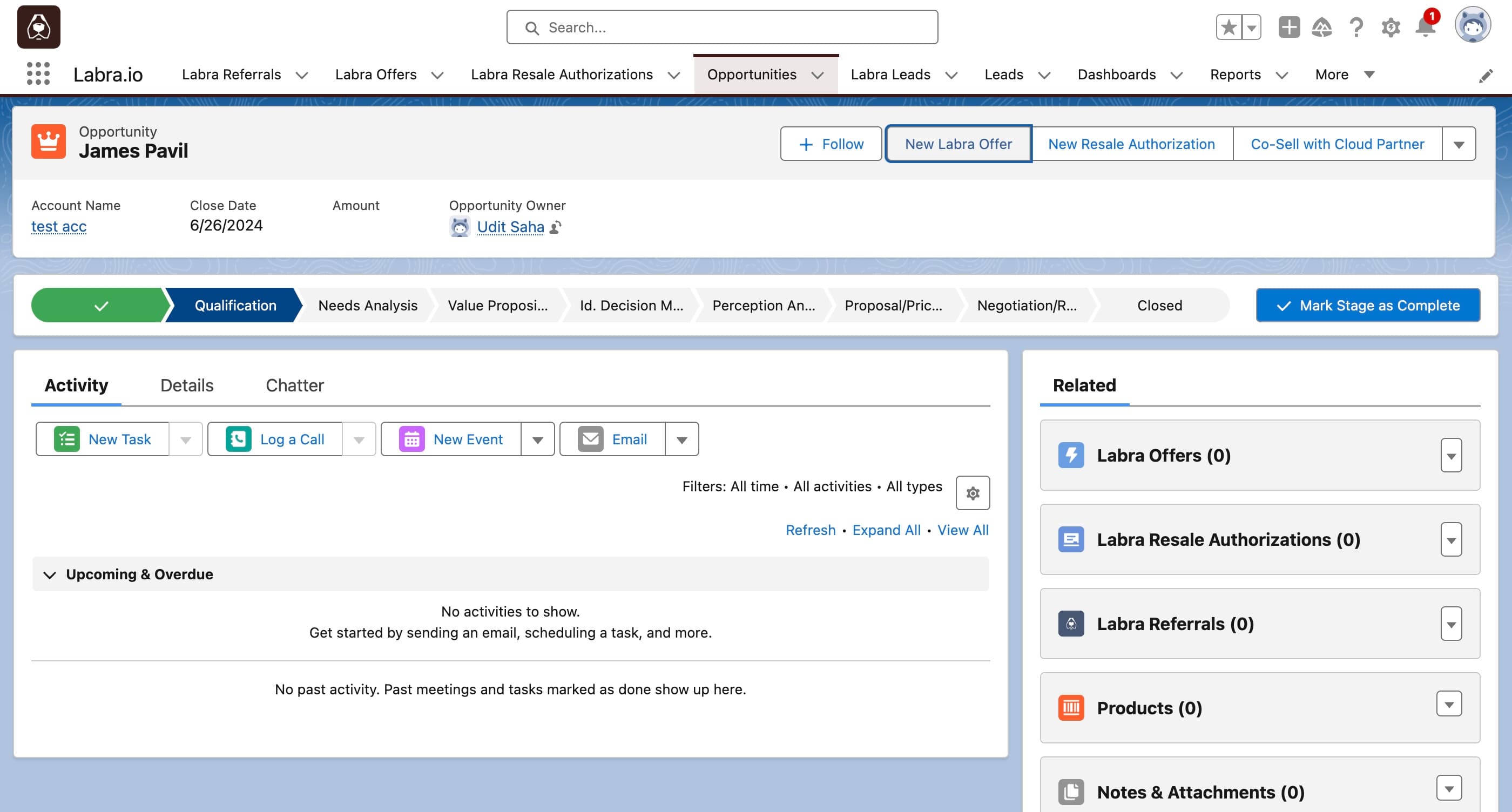Click the Email envelope icon

click(590, 439)
